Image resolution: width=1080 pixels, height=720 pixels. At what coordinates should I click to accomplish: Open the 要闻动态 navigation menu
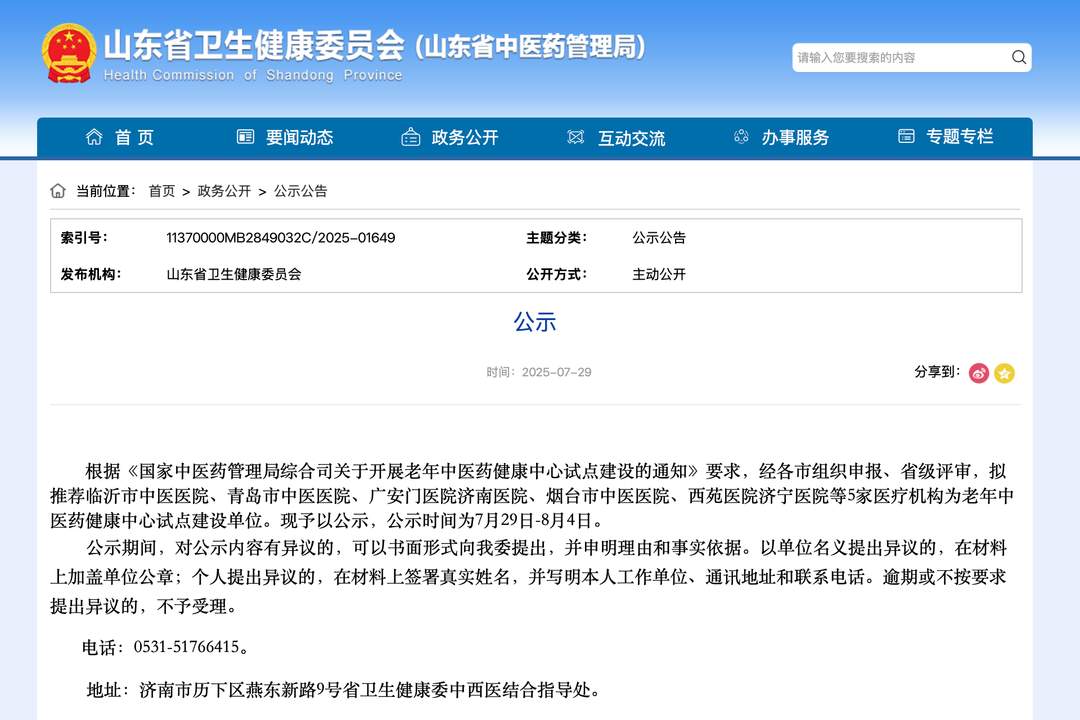[x=300, y=137]
